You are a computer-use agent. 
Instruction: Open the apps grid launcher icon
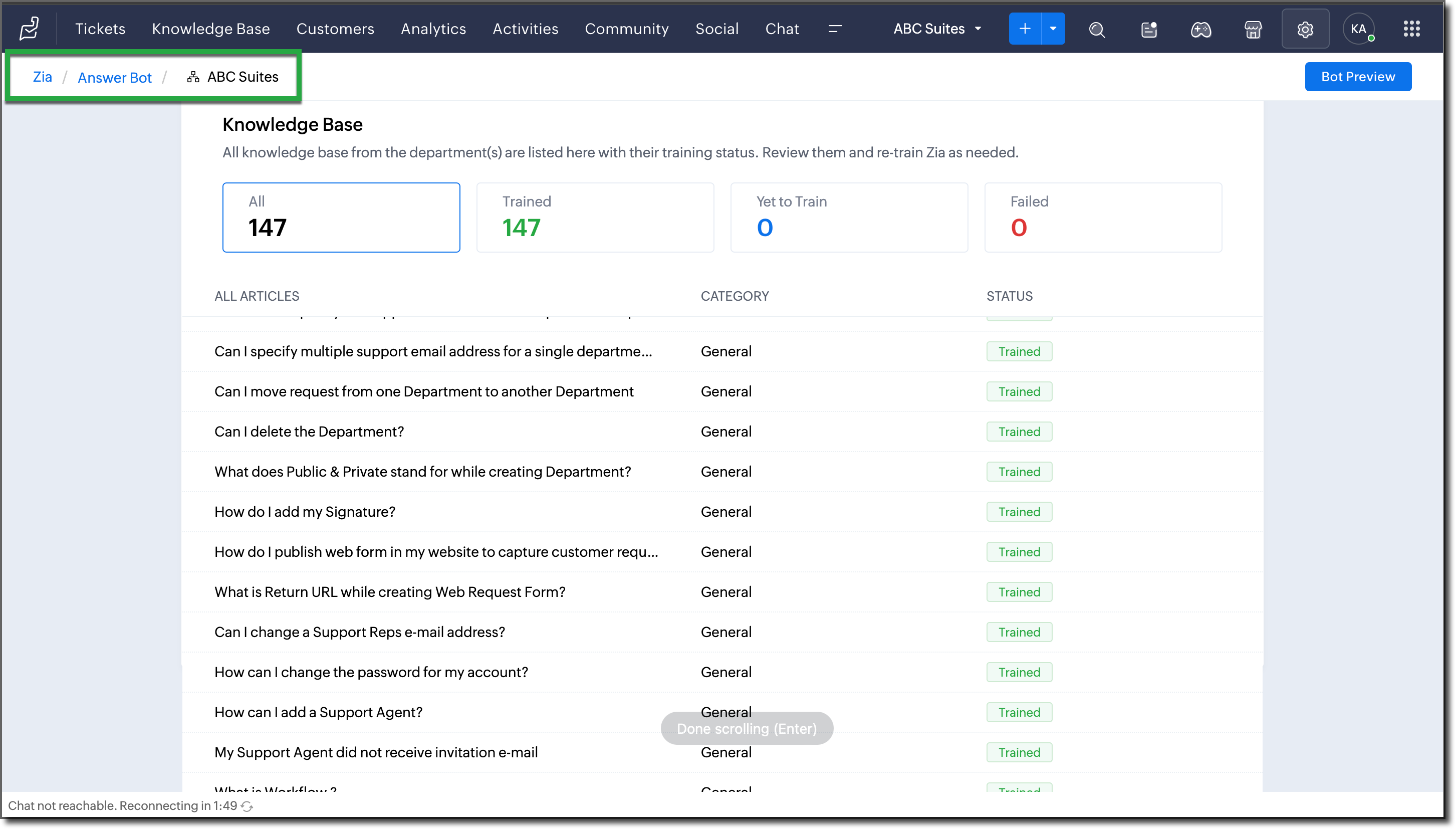1411,29
